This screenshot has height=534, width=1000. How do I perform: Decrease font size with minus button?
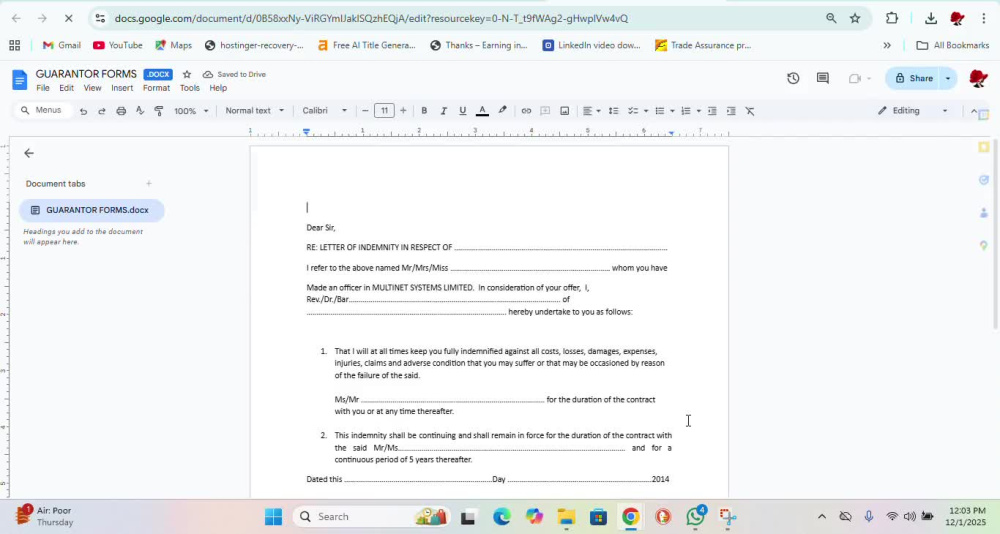[x=365, y=111]
